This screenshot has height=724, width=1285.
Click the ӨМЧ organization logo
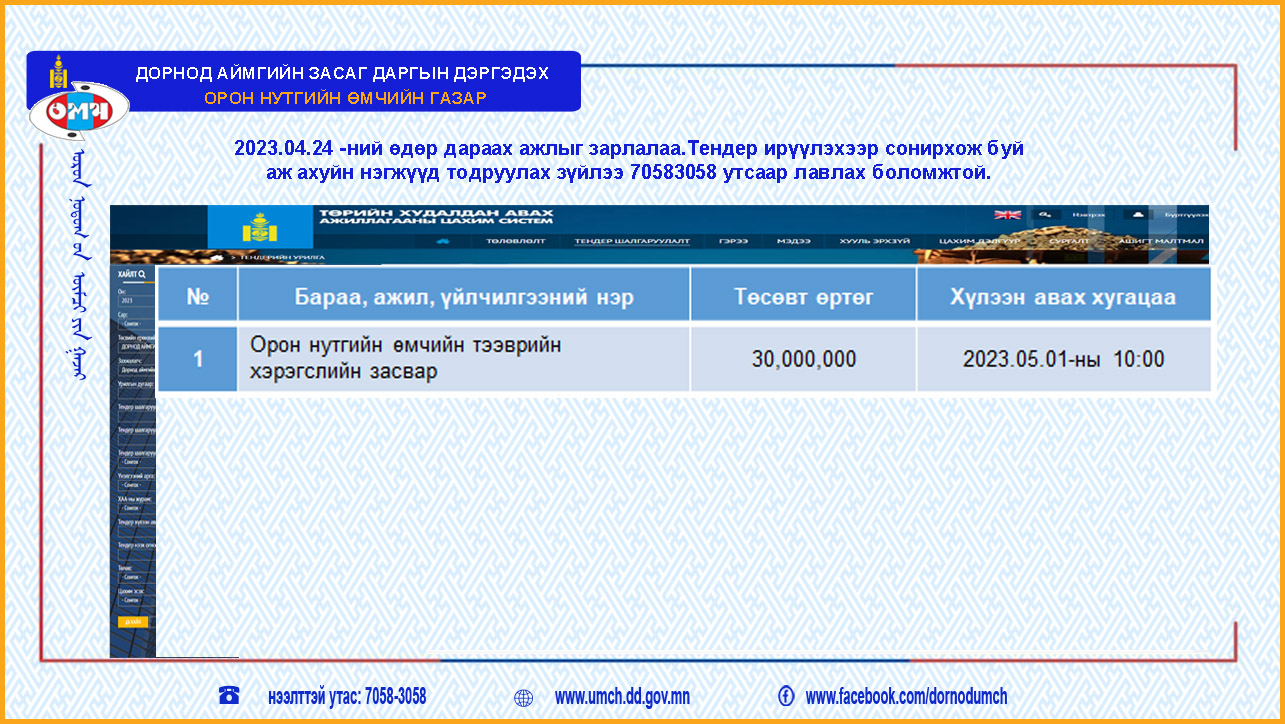[x=80, y=112]
